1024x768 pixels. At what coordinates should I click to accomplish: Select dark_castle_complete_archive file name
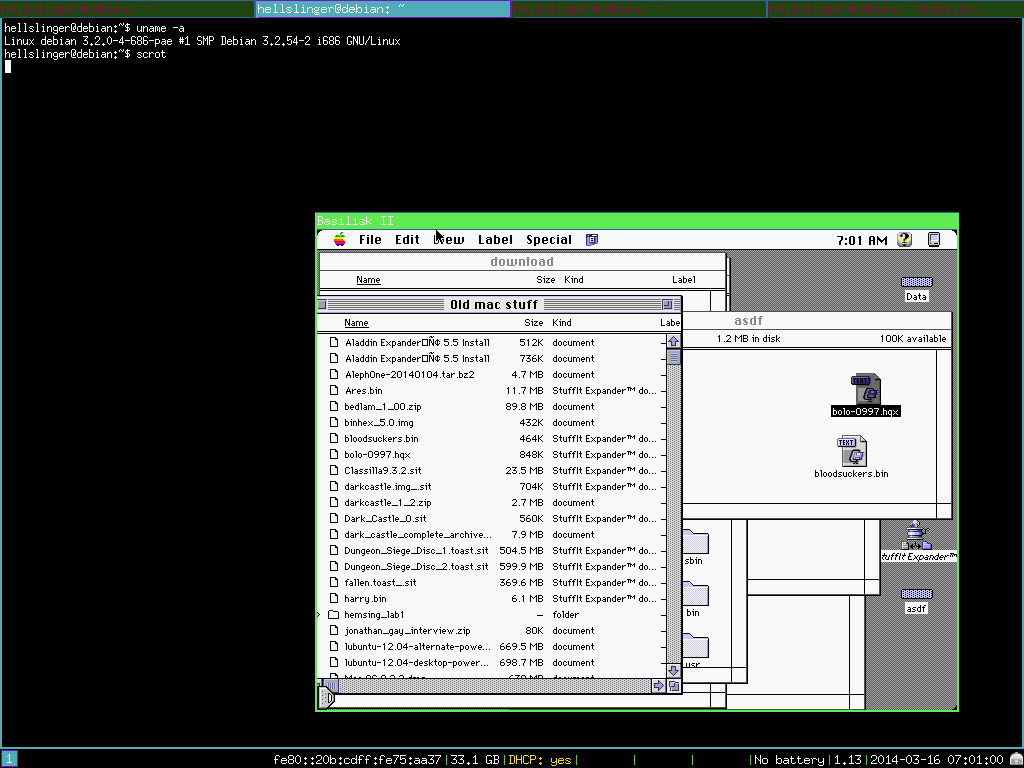pyautogui.click(x=418, y=534)
